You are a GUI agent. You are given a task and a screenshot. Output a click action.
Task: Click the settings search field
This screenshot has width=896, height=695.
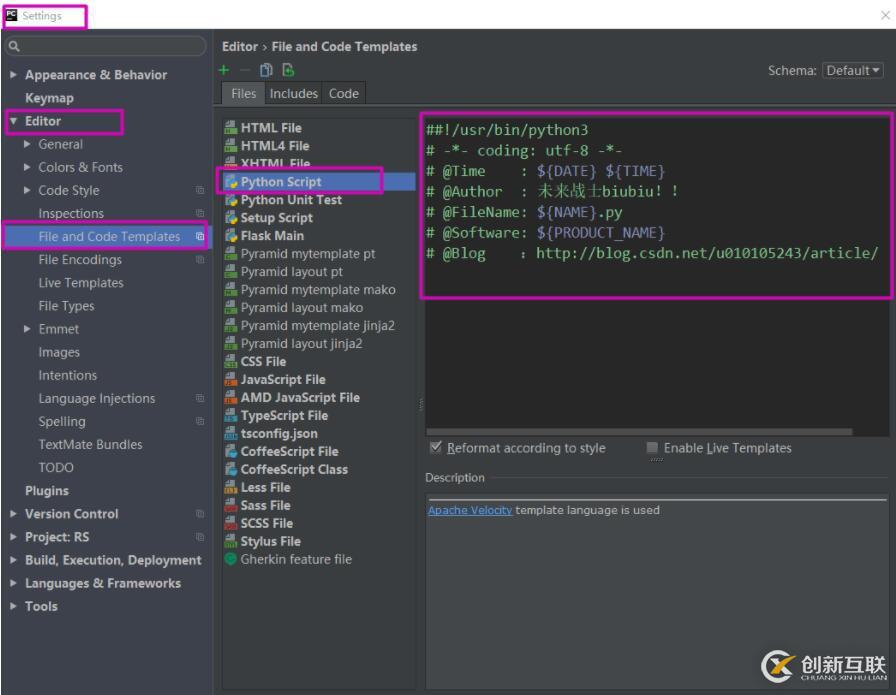(x=110, y=46)
